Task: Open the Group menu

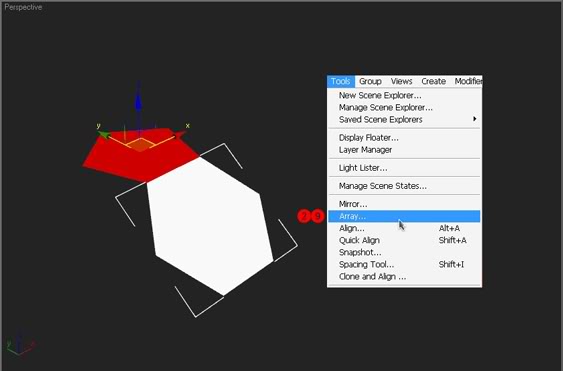Action: 370,82
